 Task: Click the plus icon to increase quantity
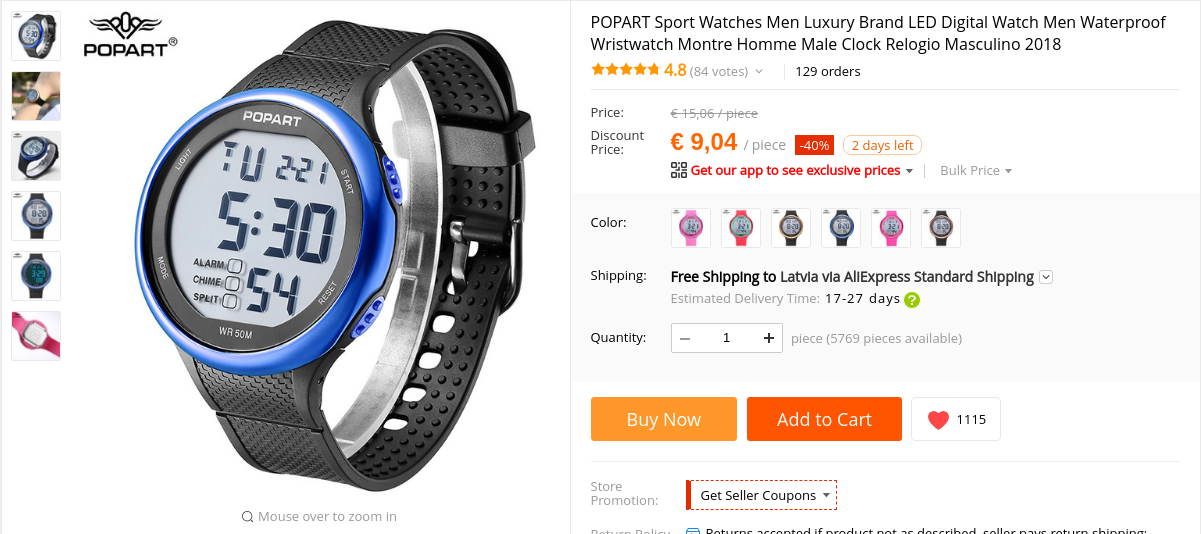point(768,338)
